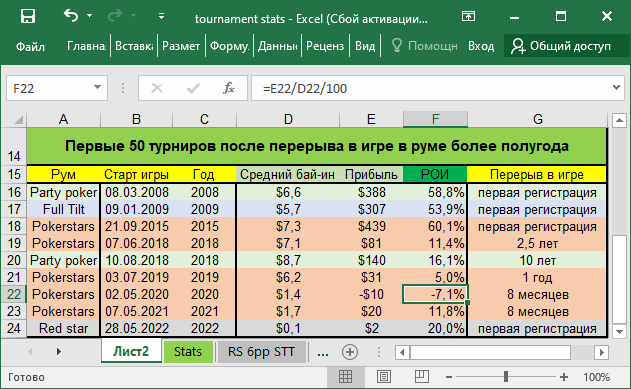Open the Формулы ribbon tab

coord(229,46)
